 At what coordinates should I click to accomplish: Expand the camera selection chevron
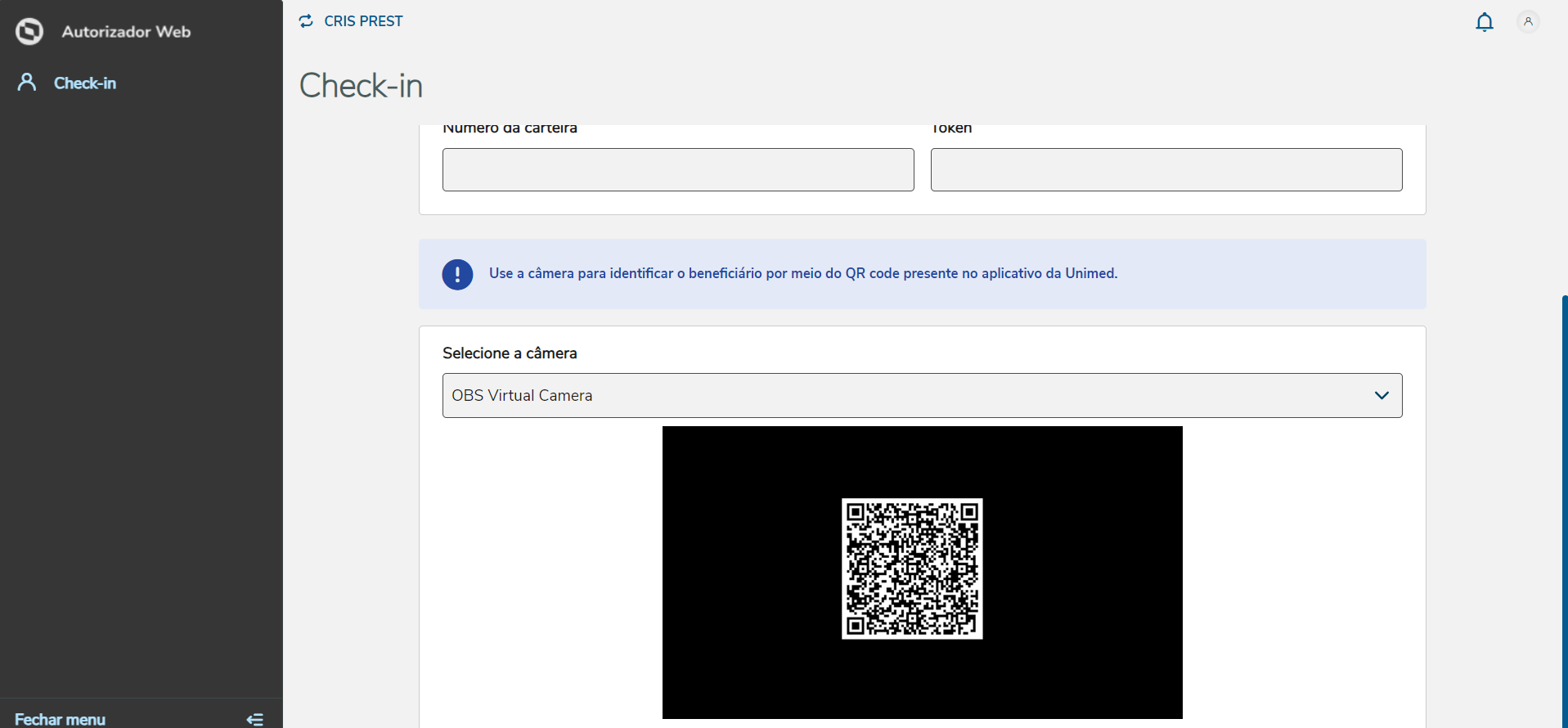point(1382,396)
